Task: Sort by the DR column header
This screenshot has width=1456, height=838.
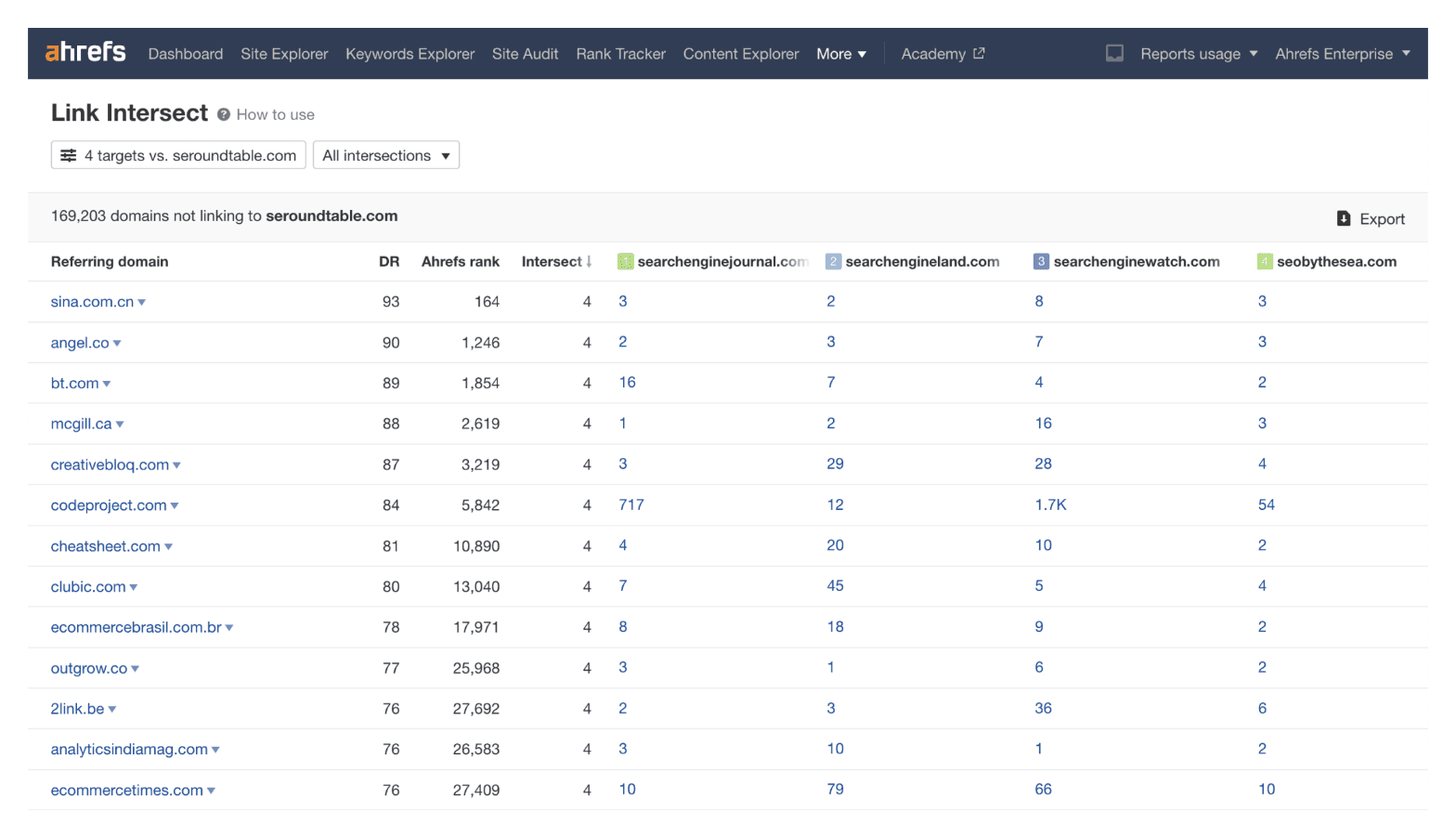Action: (x=389, y=262)
